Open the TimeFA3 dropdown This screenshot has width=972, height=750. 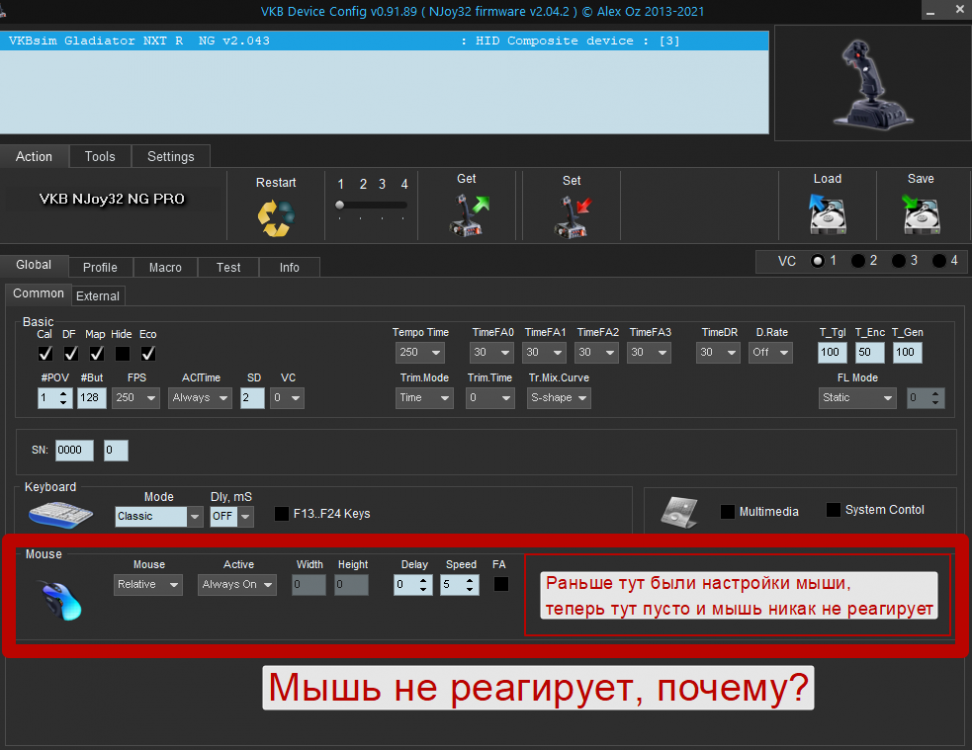click(x=649, y=353)
